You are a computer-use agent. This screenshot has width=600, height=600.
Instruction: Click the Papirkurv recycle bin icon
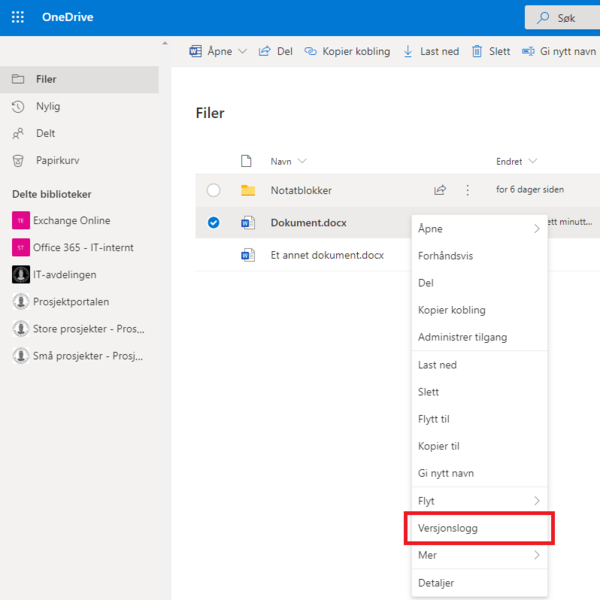click(18, 161)
